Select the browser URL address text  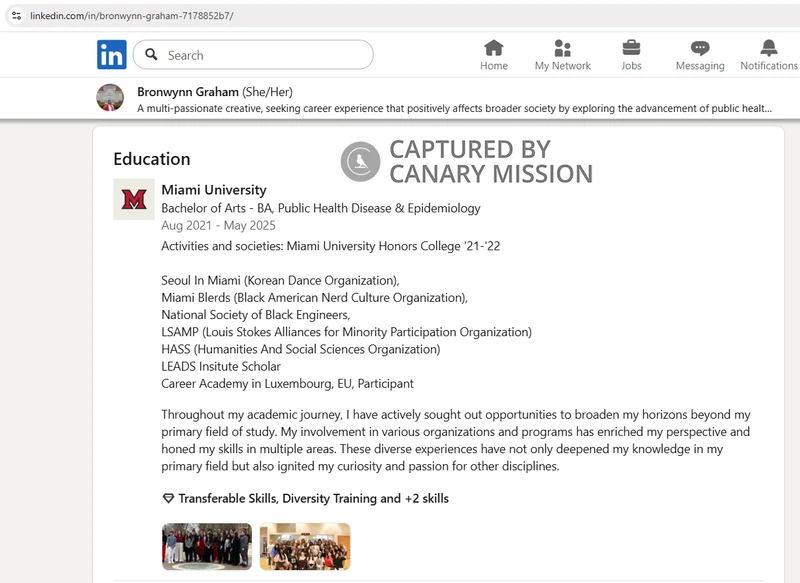[x=132, y=16]
